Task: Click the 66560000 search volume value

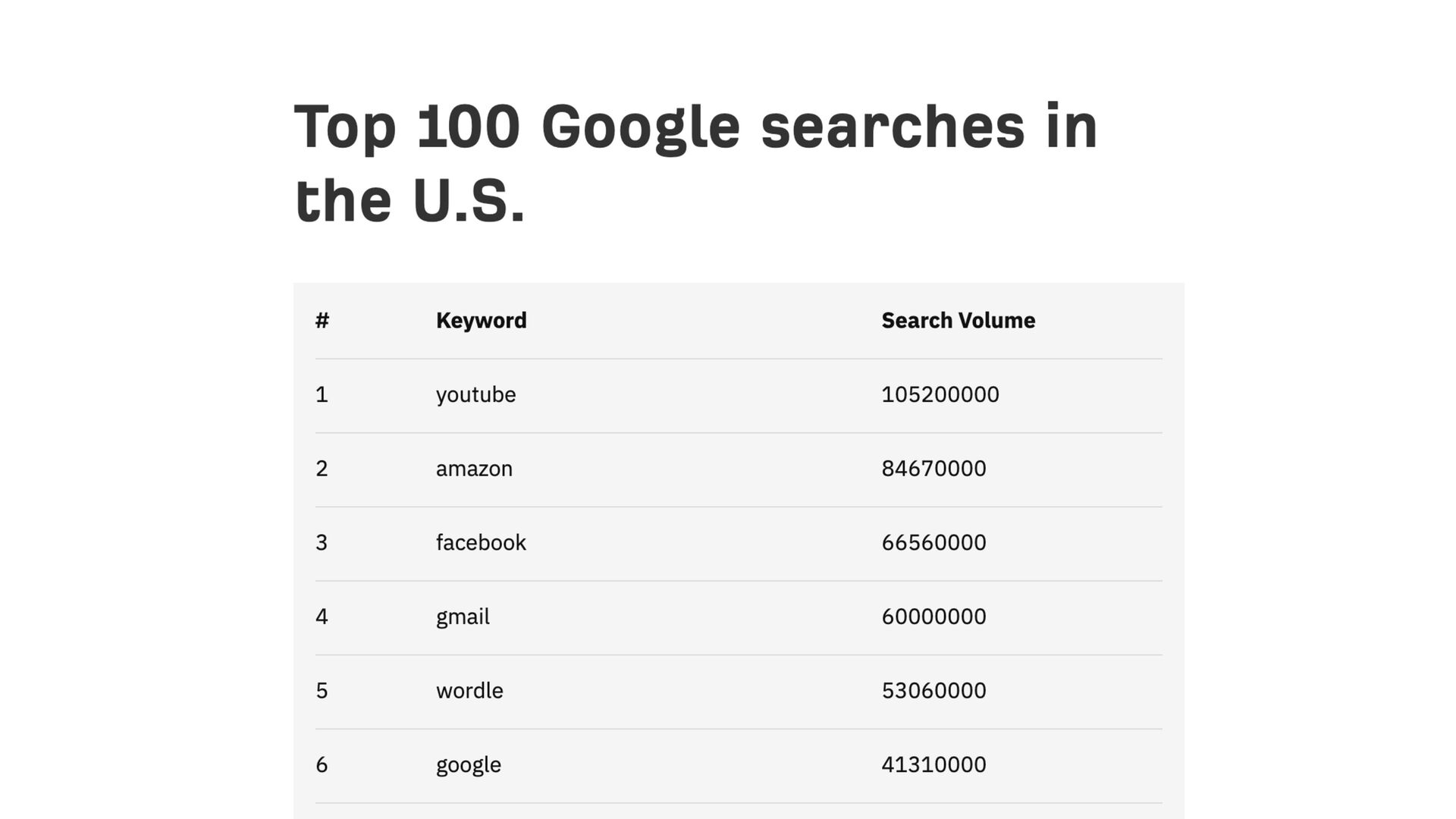Action: 934,542
